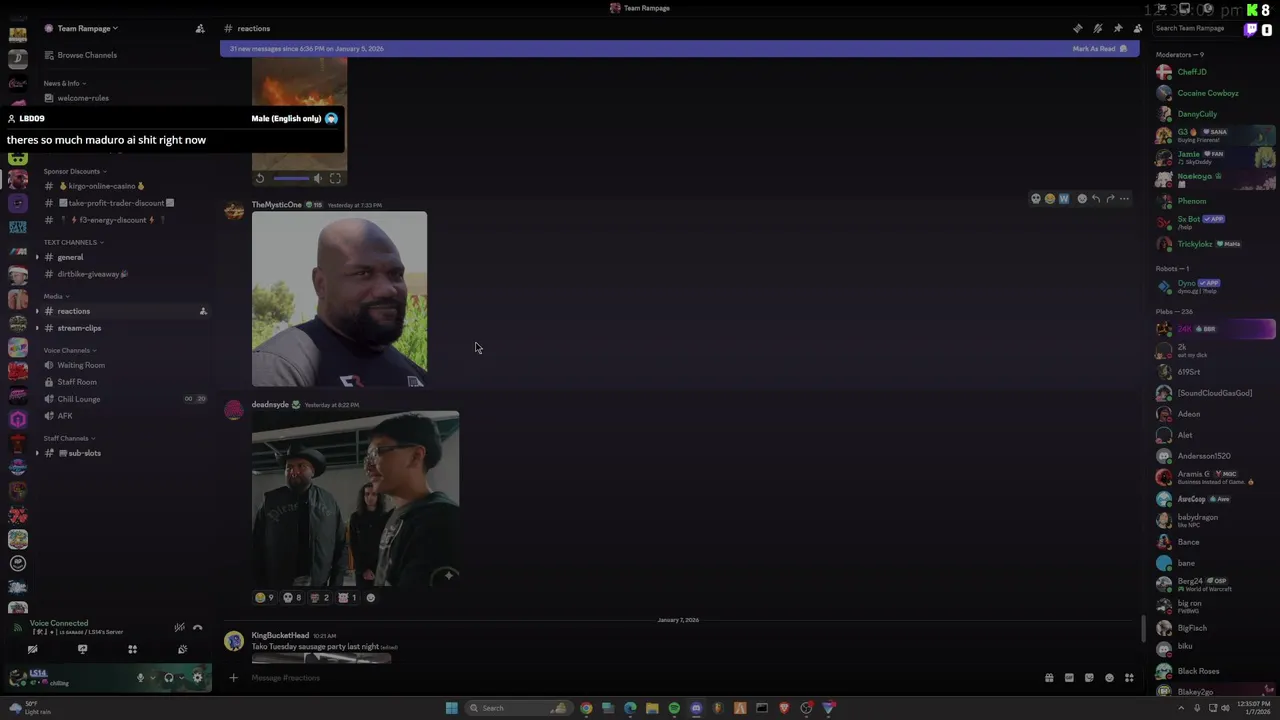Join Staff Room voice channel
The height and width of the screenshot is (720, 1280).
pos(76,382)
